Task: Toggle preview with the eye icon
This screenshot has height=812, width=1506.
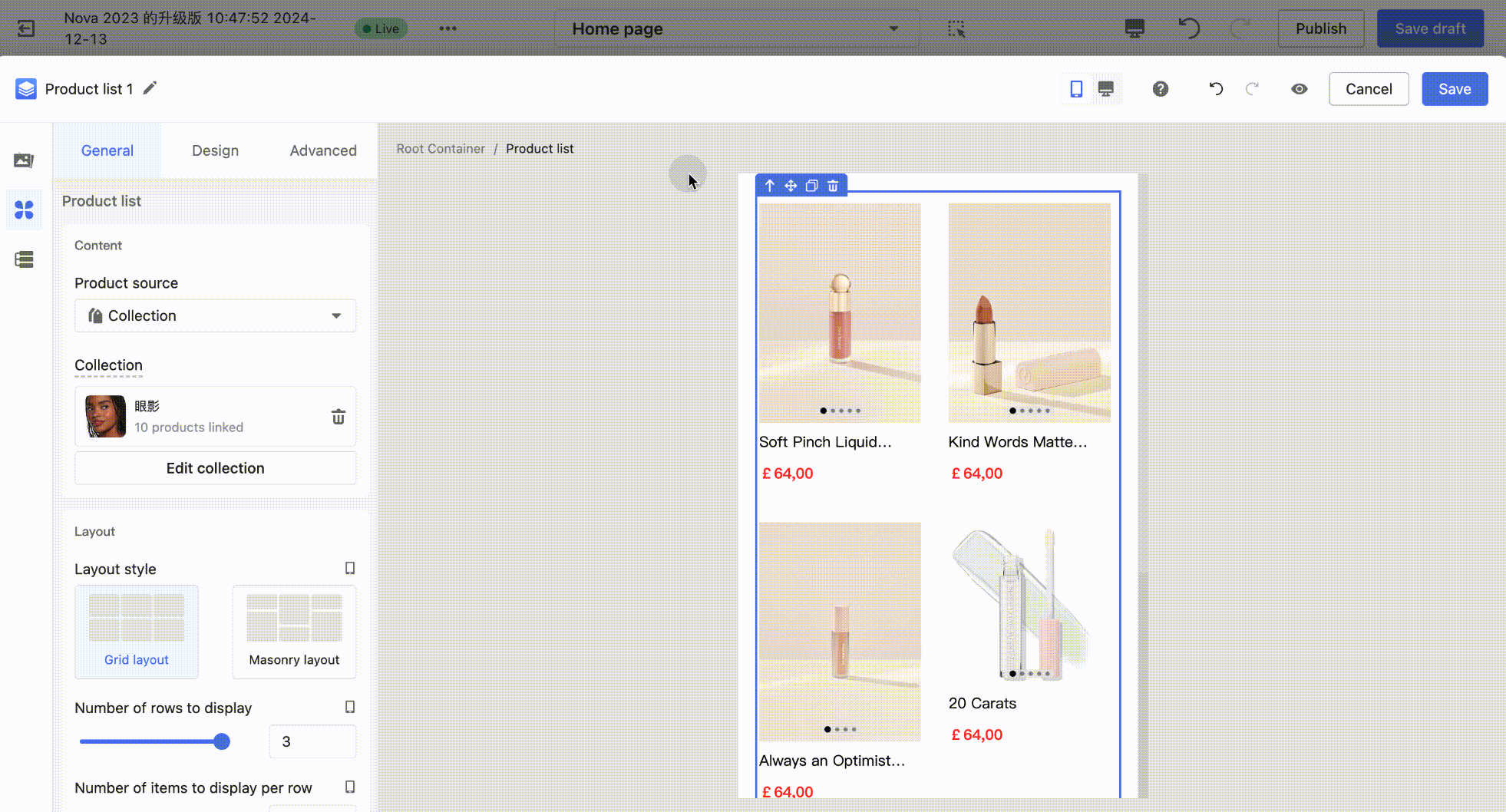Action: [x=1299, y=89]
